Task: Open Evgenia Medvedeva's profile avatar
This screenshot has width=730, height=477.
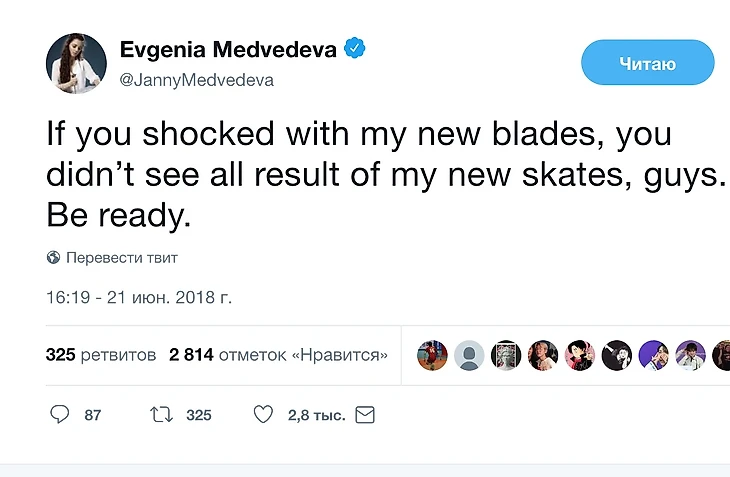Action: tap(76, 64)
